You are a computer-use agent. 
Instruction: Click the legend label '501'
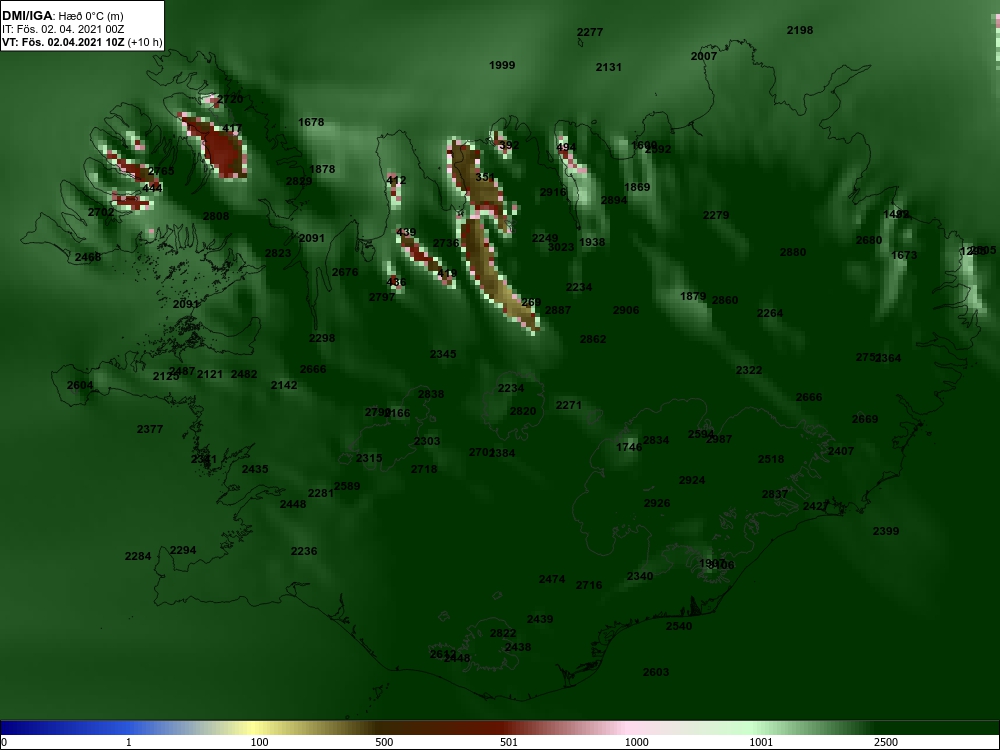(508, 742)
